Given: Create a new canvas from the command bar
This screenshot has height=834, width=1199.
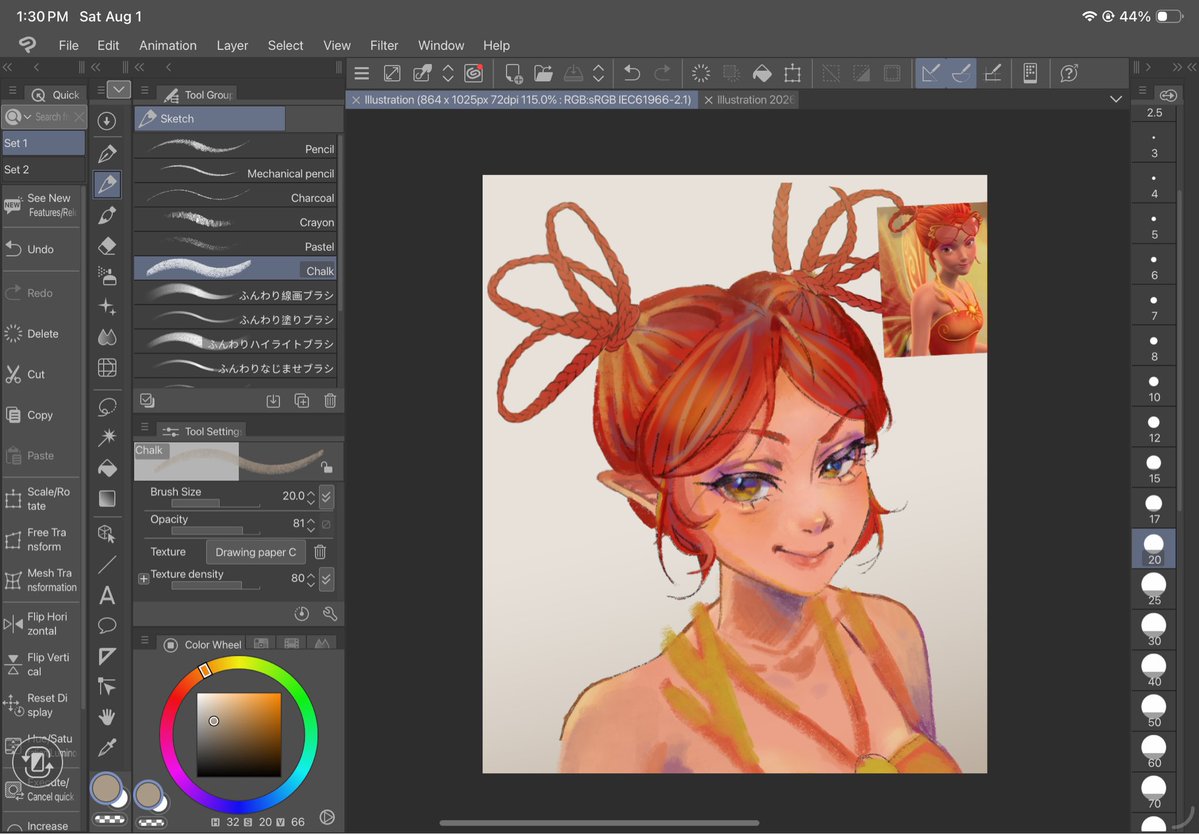Looking at the screenshot, I should coord(514,73).
